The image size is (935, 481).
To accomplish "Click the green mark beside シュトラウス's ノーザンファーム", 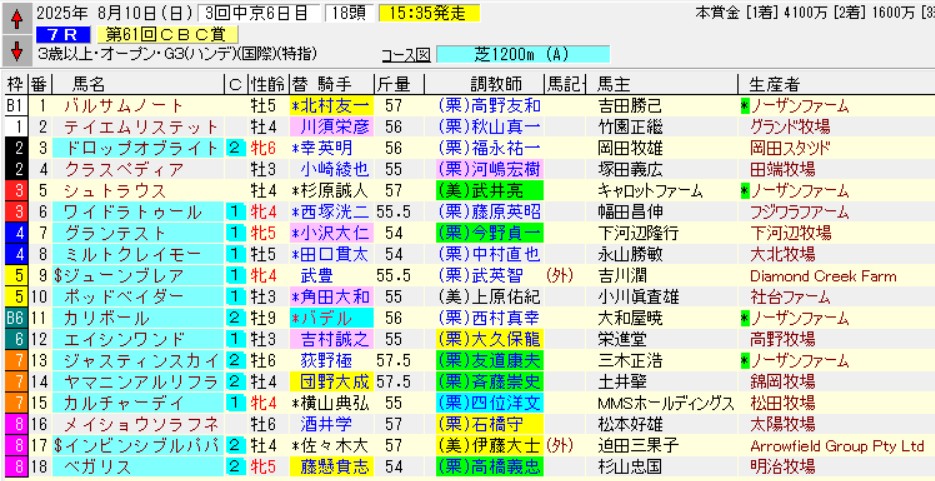I will point(744,190).
